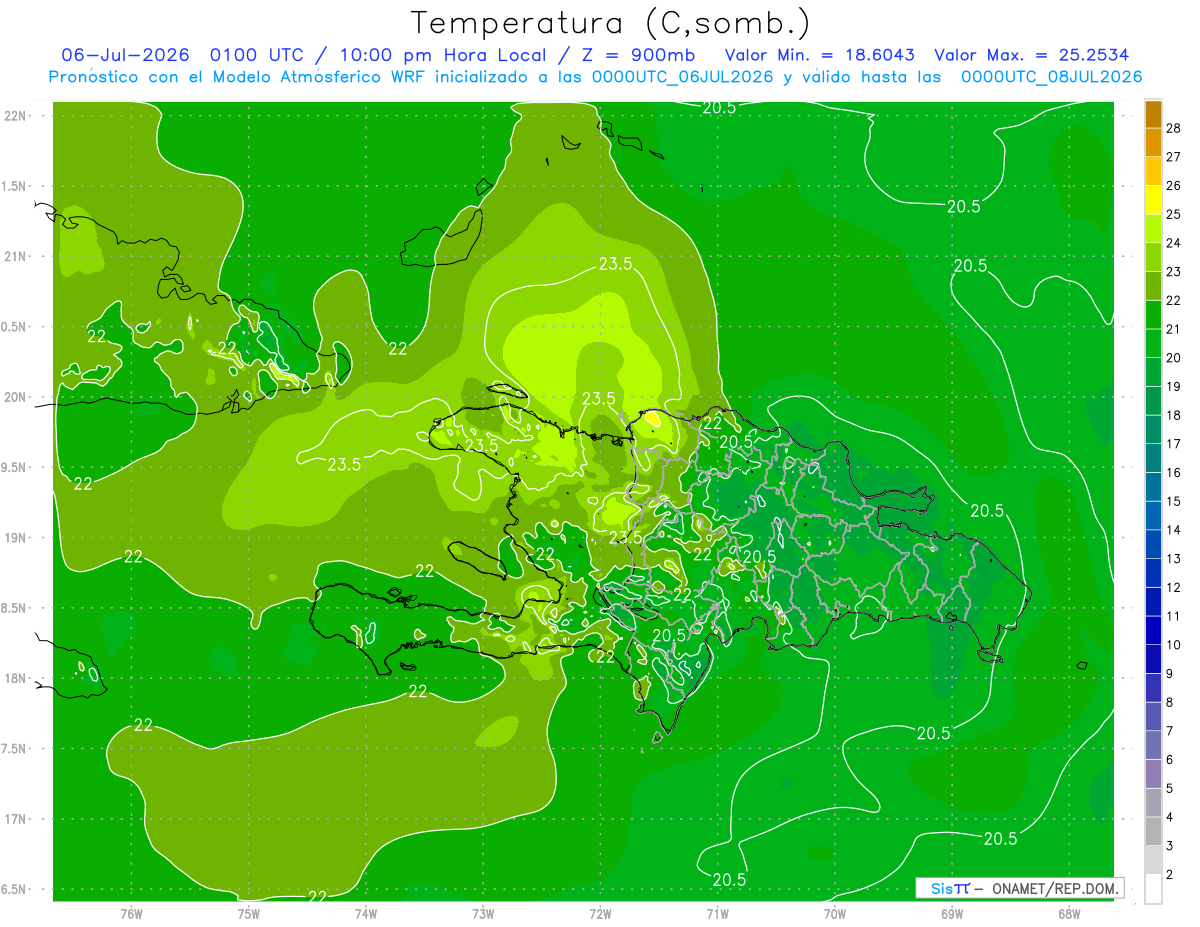This screenshot has height=927, width=1200.
Task: Click the '74W' longitude axis label
Action: point(366,913)
